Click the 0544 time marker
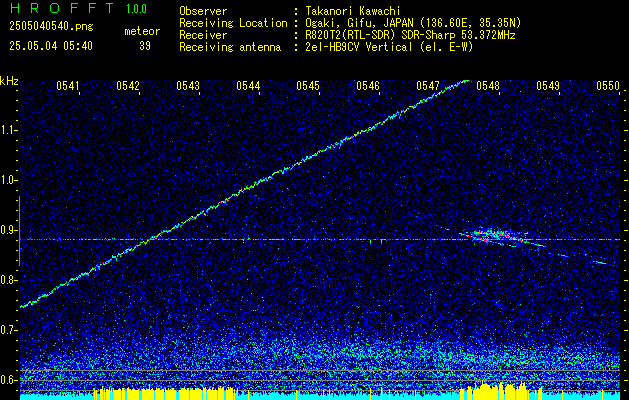The height and width of the screenshot is (400, 629). point(248,86)
